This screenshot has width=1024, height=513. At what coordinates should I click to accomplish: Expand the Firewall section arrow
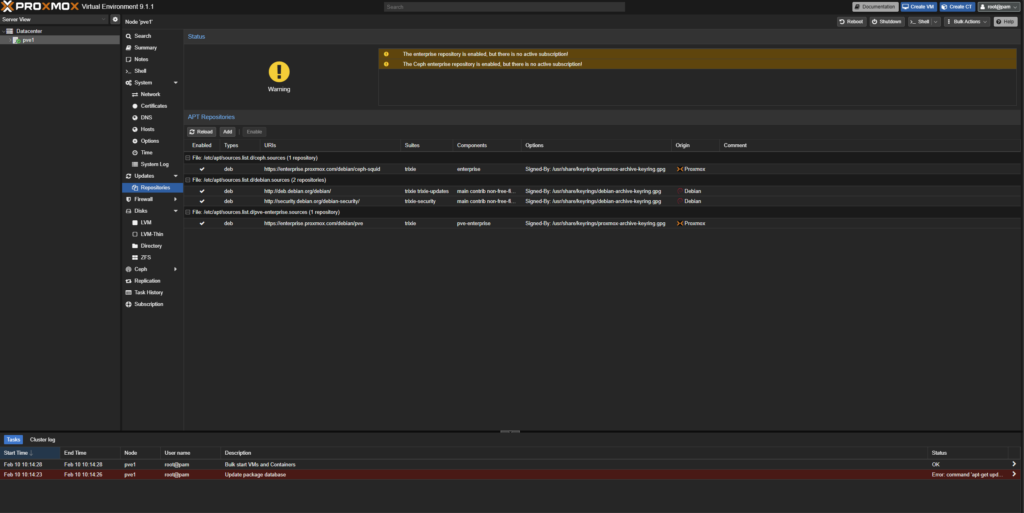coord(176,199)
